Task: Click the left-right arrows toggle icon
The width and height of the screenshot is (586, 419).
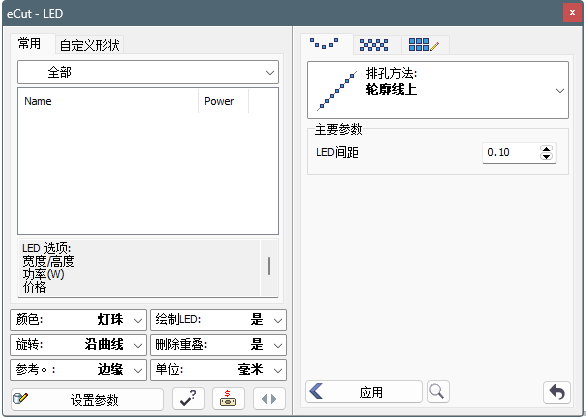Action: click(269, 398)
